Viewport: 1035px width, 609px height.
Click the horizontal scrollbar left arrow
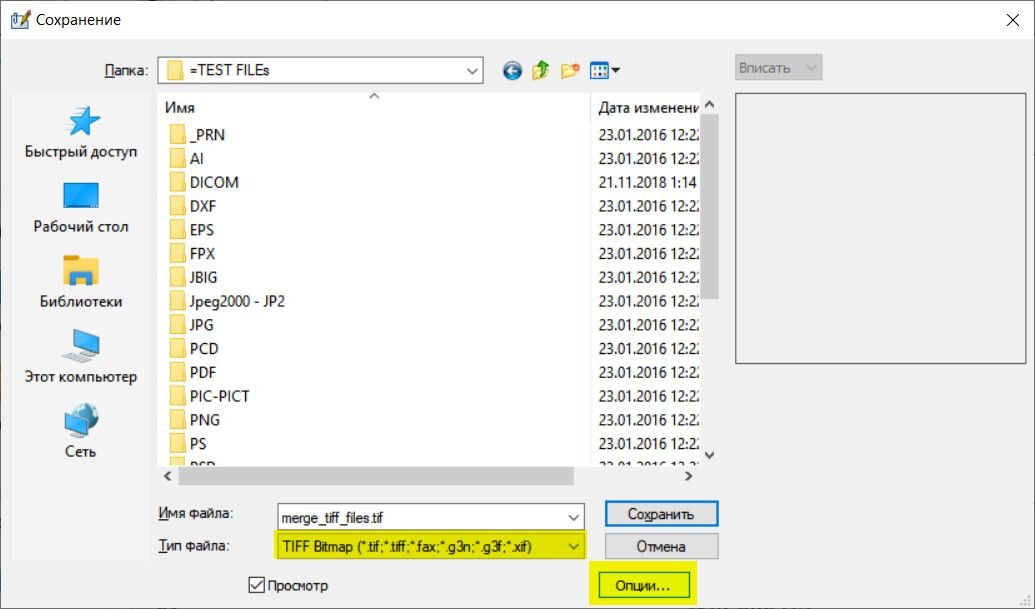point(168,476)
